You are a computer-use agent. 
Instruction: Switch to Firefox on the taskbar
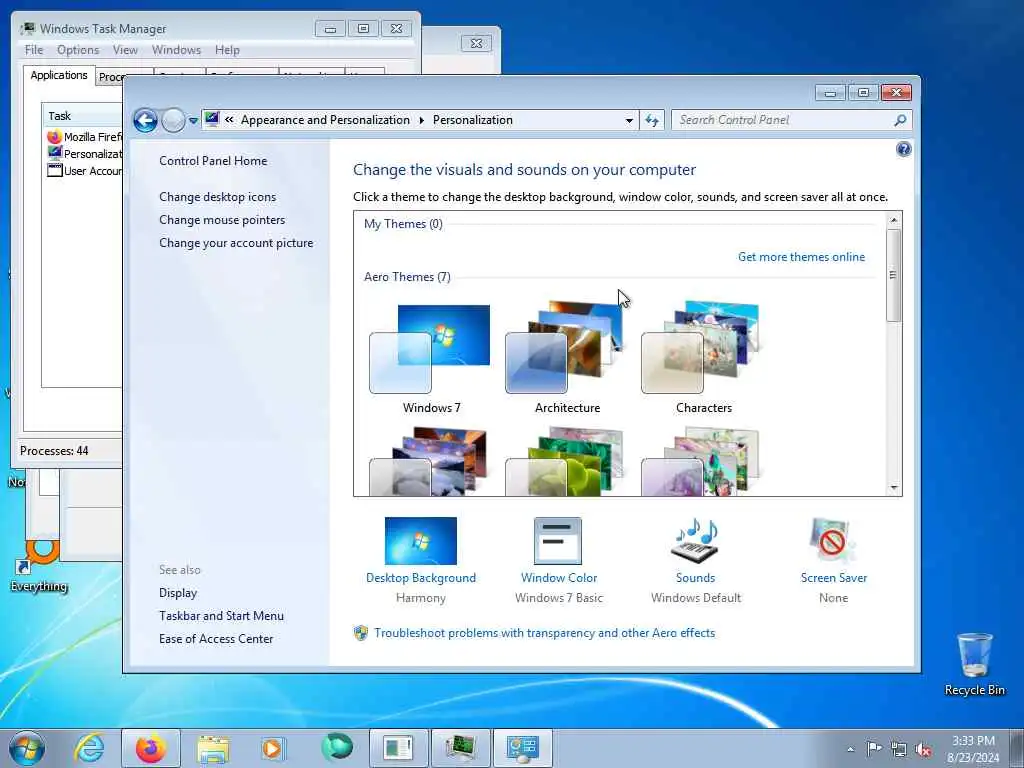pyautogui.click(x=151, y=748)
